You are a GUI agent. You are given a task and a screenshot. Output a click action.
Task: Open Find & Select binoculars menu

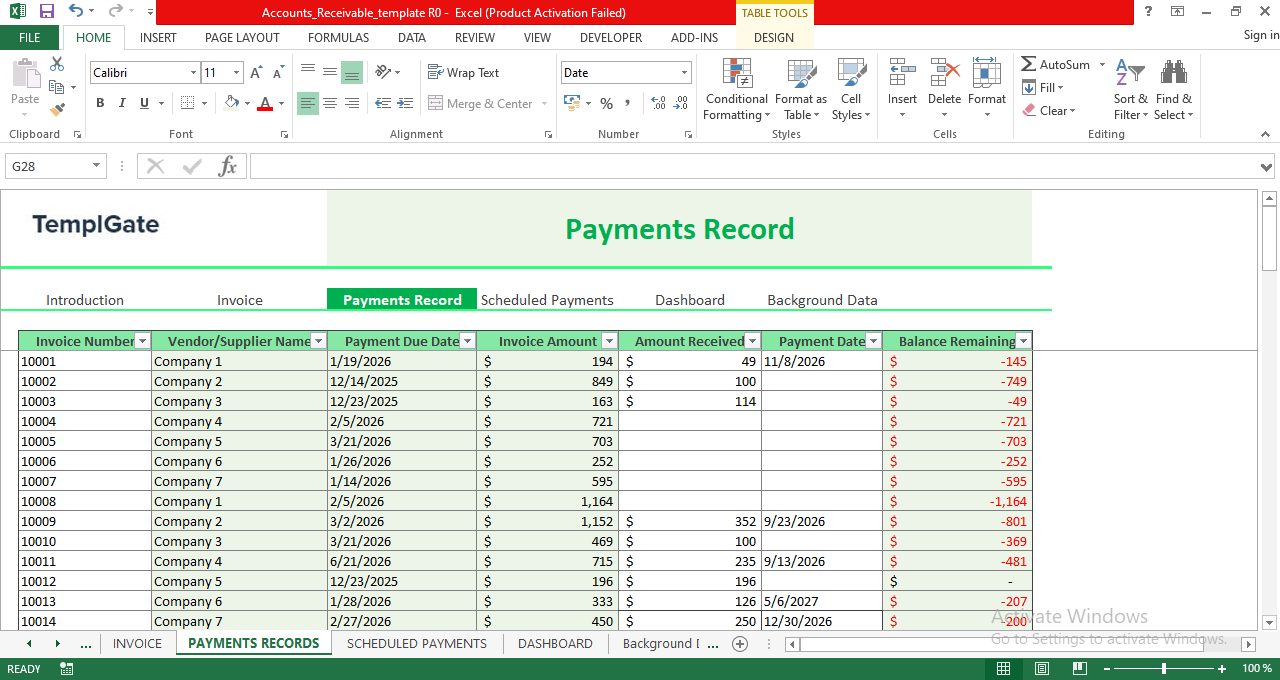[1173, 90]
